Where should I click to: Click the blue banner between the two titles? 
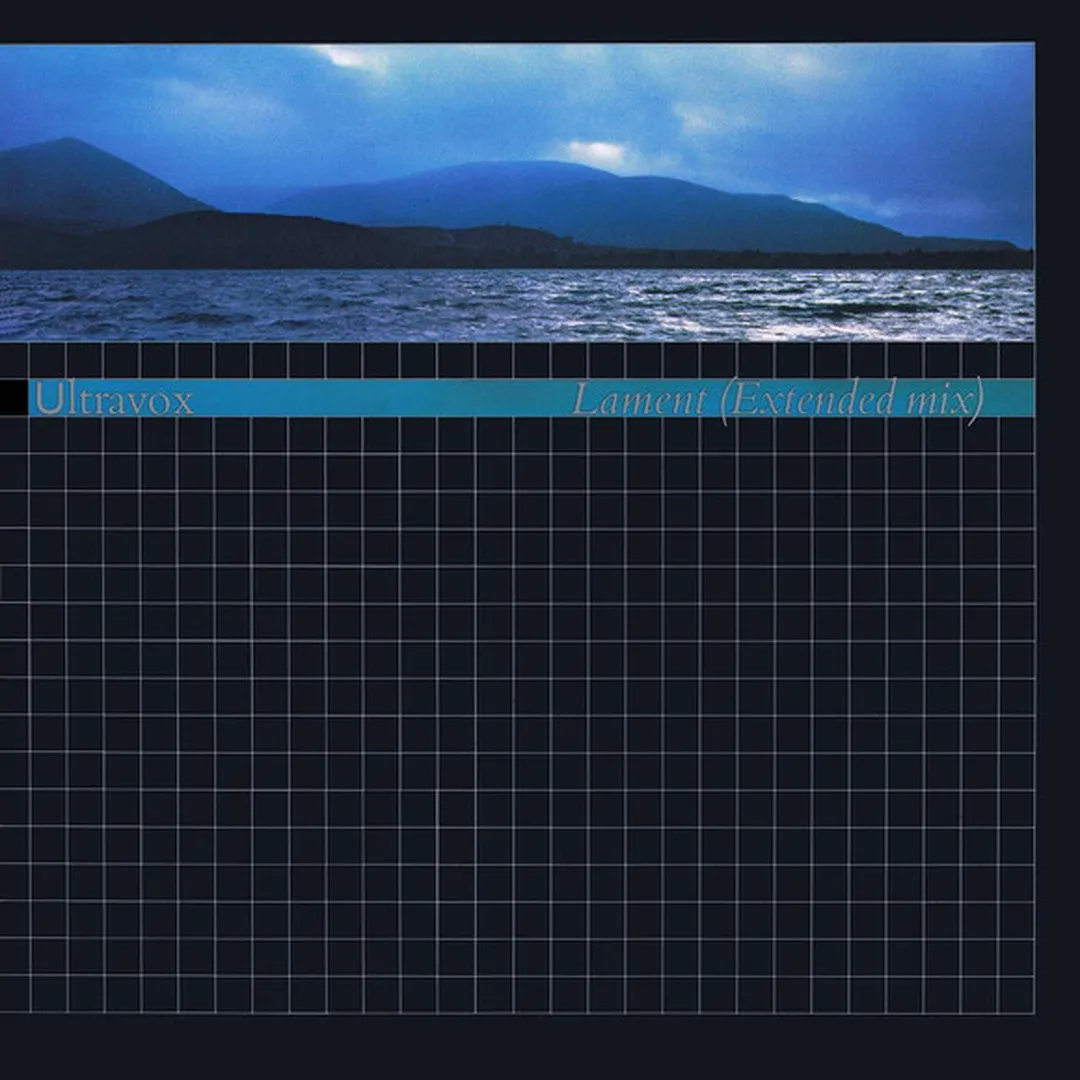(x=380, y=399)
